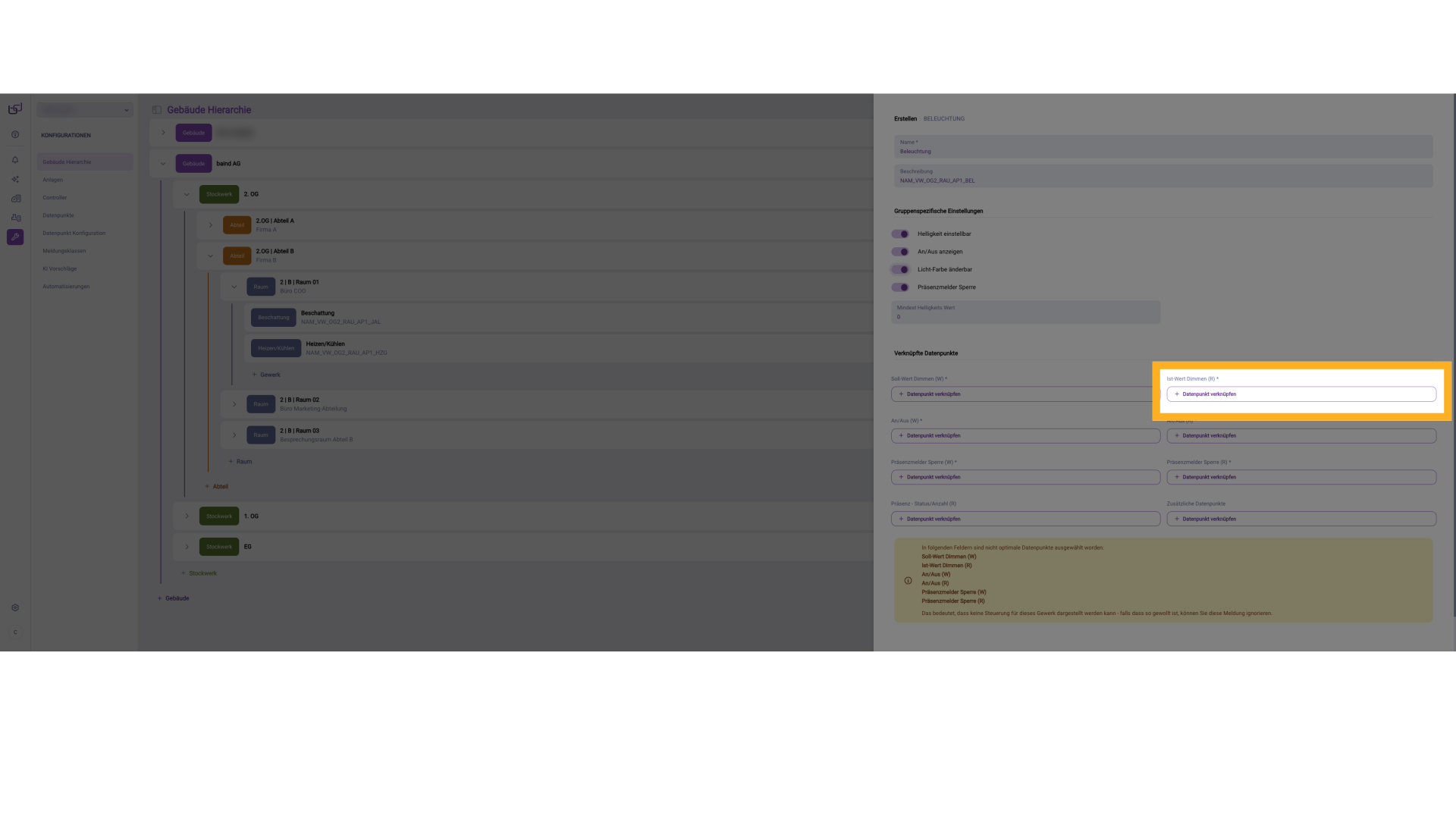Open the AI sparkles icon
The image size is (1456, 819).
click(15, 180)
